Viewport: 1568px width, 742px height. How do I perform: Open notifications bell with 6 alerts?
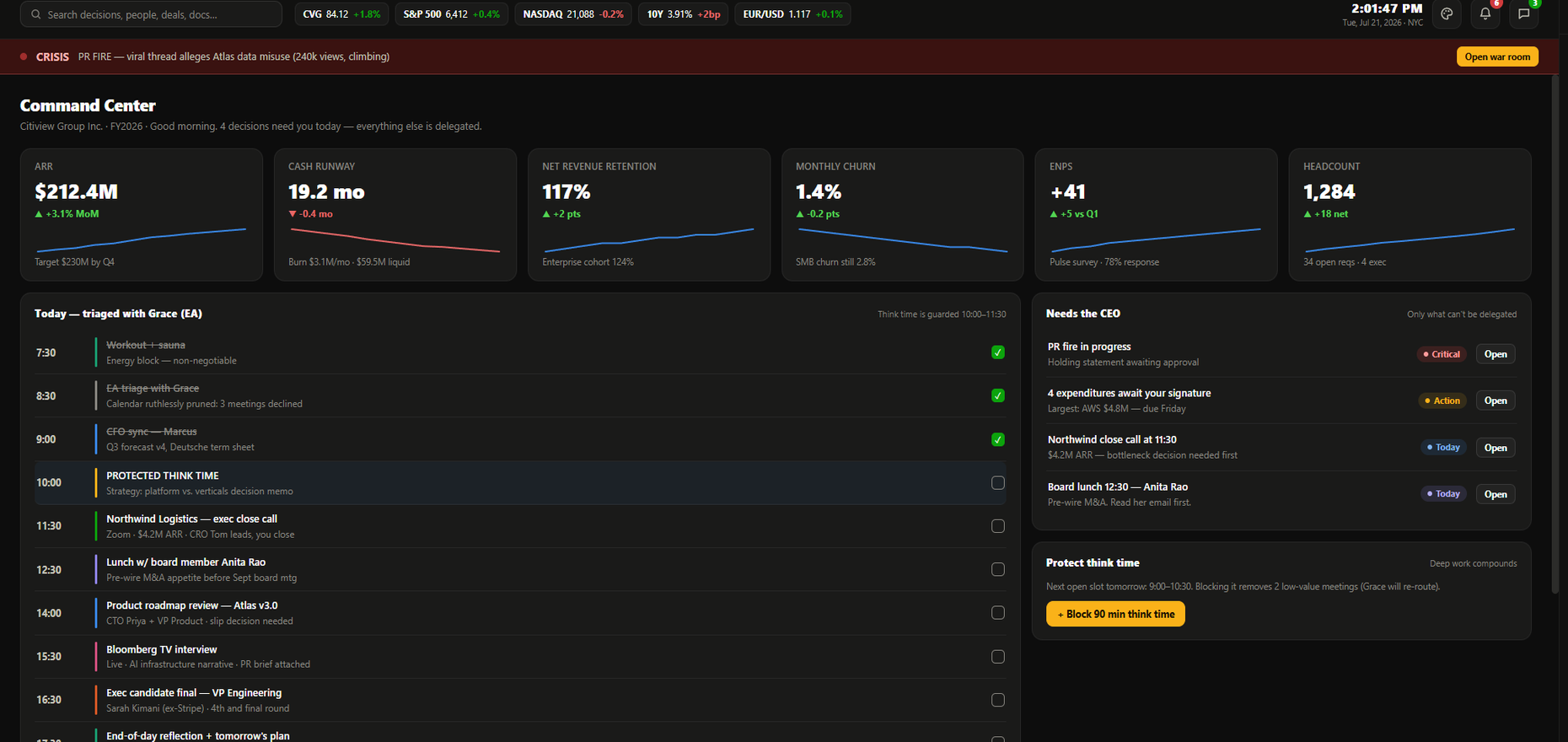click(x=1485, y=13)
